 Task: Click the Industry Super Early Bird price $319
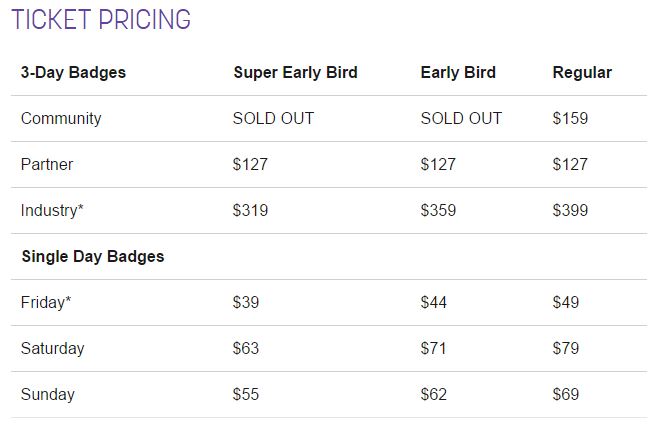pos(250,210)
